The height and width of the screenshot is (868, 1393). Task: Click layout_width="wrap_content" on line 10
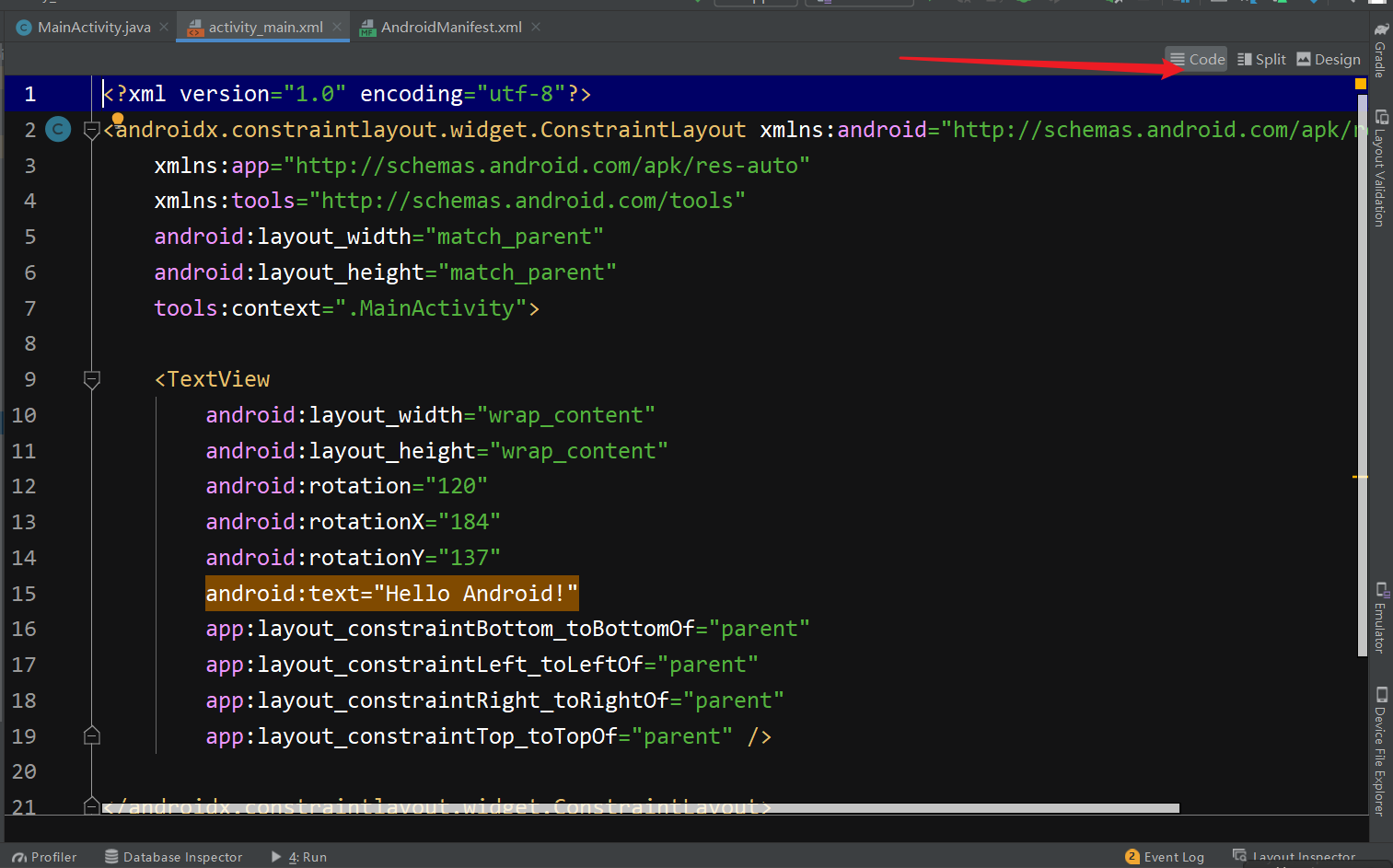(x=430, y=415)
